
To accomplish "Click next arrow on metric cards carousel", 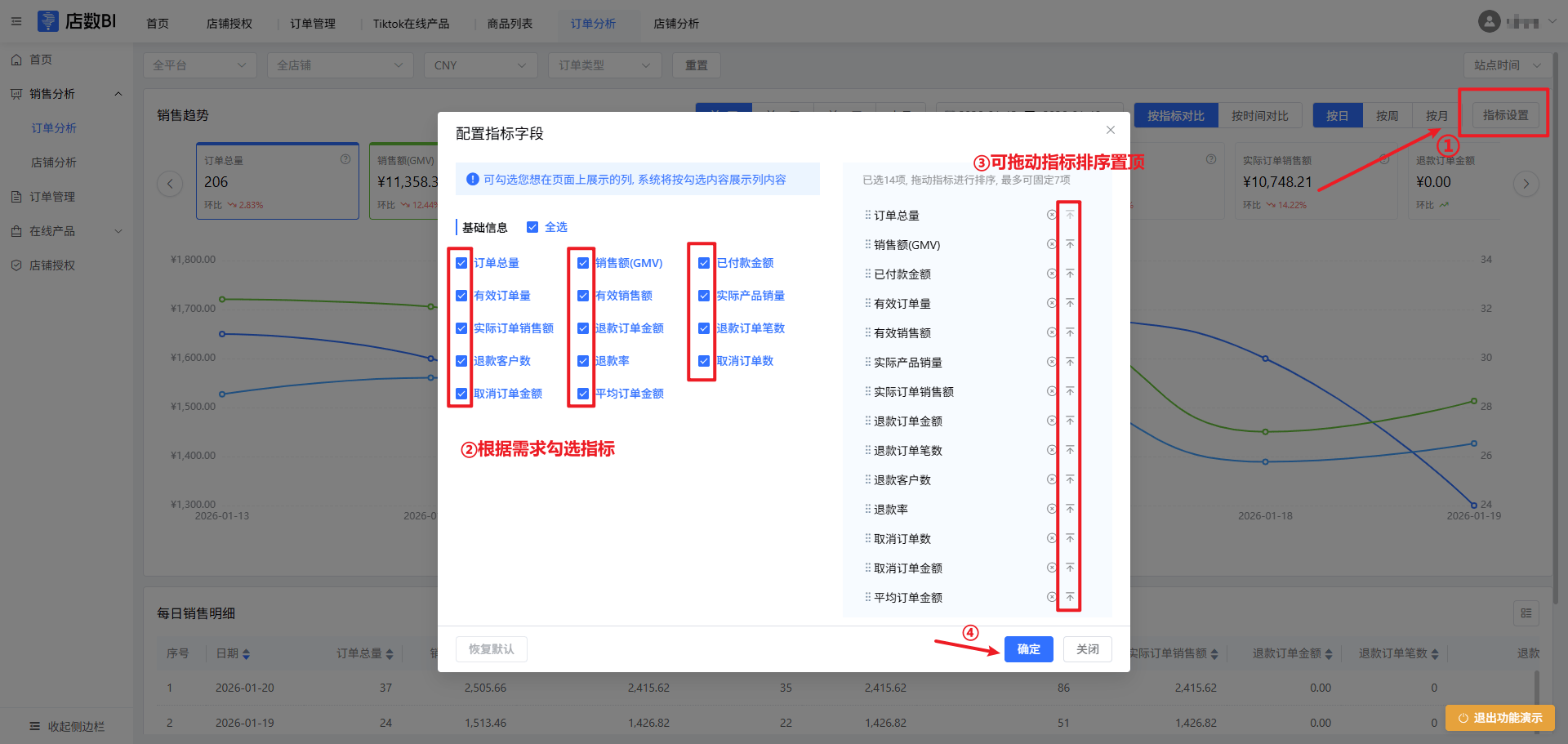I will tap(1526, 184).
